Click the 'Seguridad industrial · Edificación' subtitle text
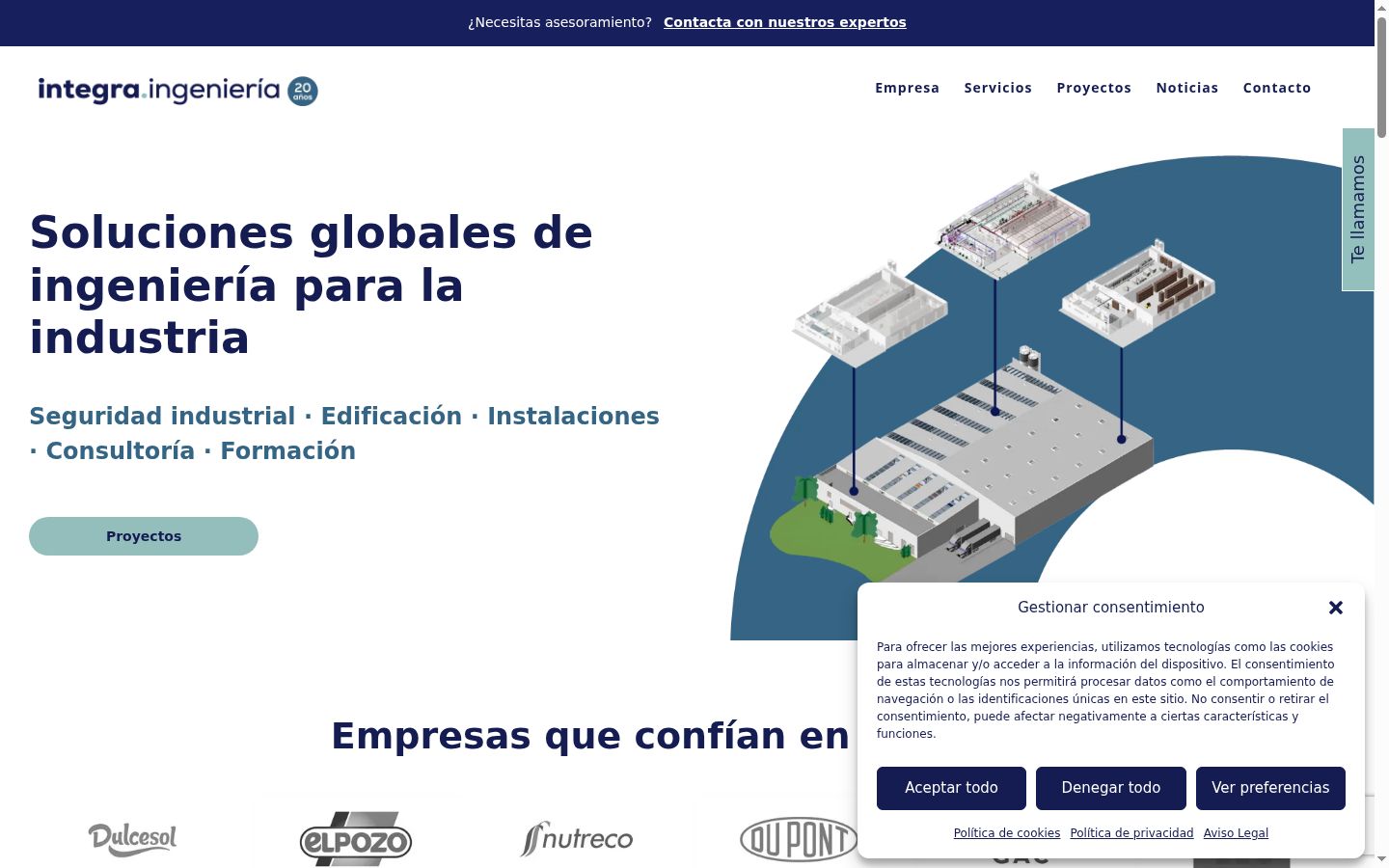 tap(344, 433)
